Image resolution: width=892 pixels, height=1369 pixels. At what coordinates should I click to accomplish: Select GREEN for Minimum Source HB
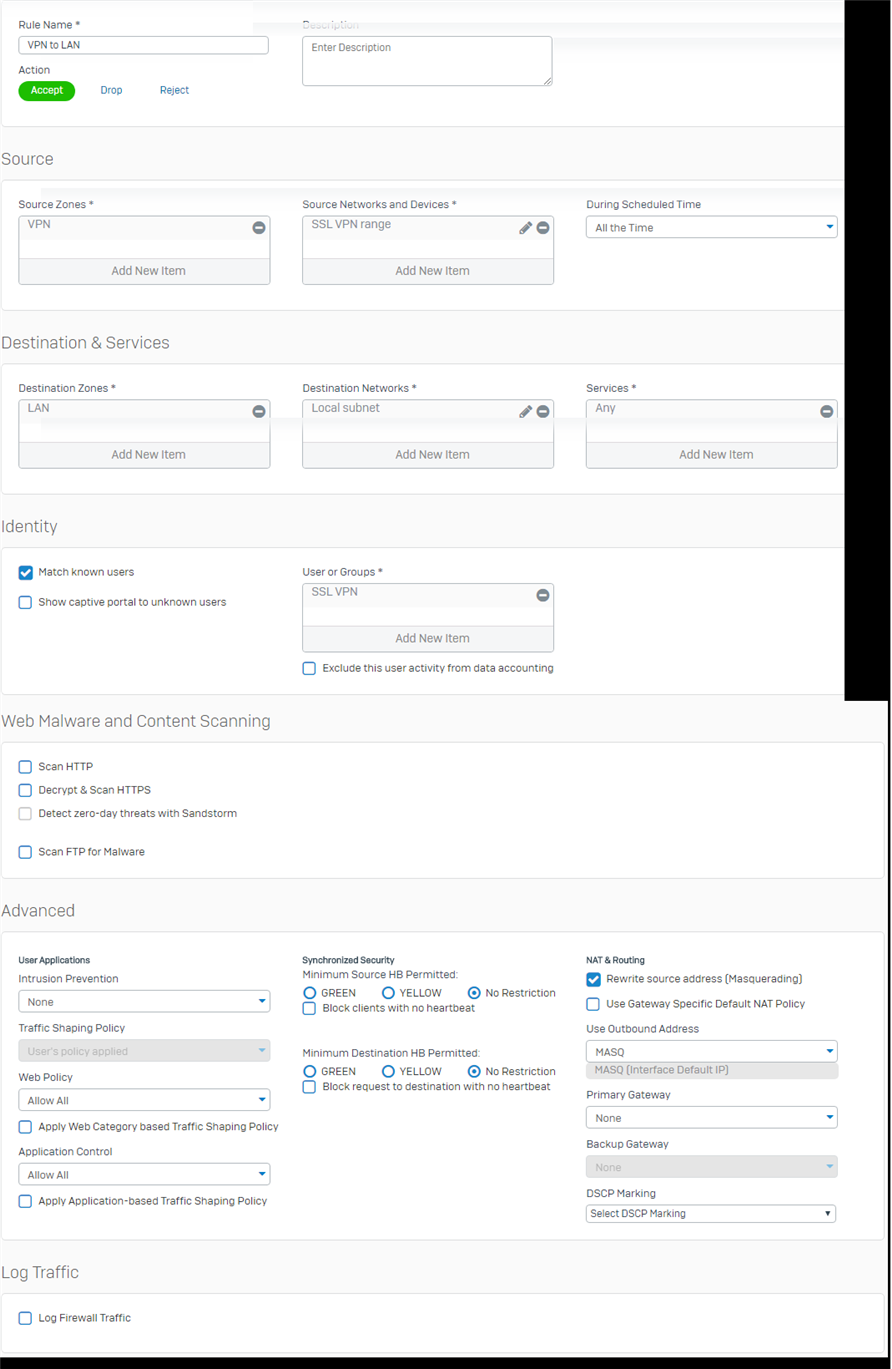(310, 993)
